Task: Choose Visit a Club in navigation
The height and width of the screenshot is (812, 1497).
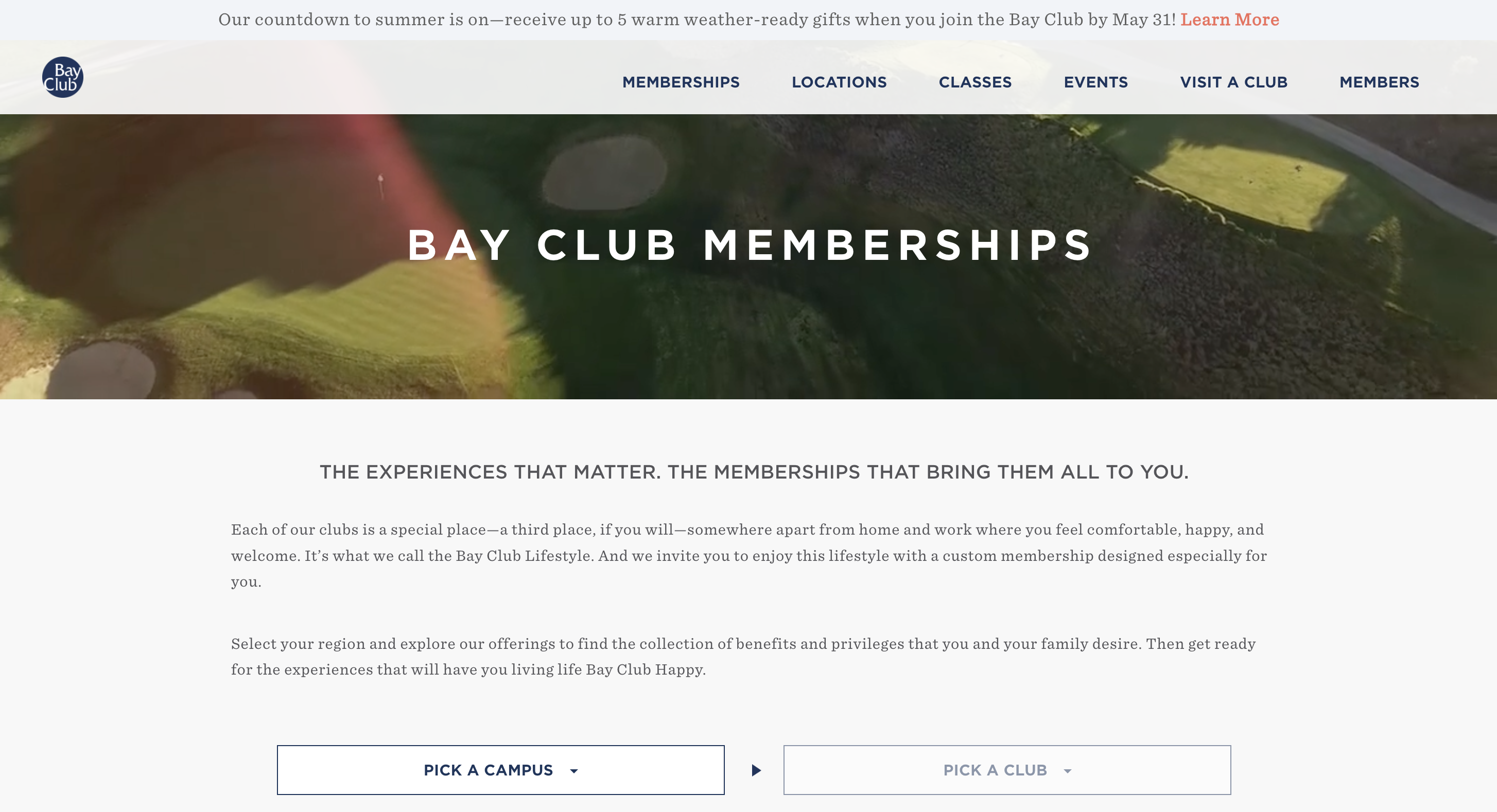Action: [x=1233, y=82]
